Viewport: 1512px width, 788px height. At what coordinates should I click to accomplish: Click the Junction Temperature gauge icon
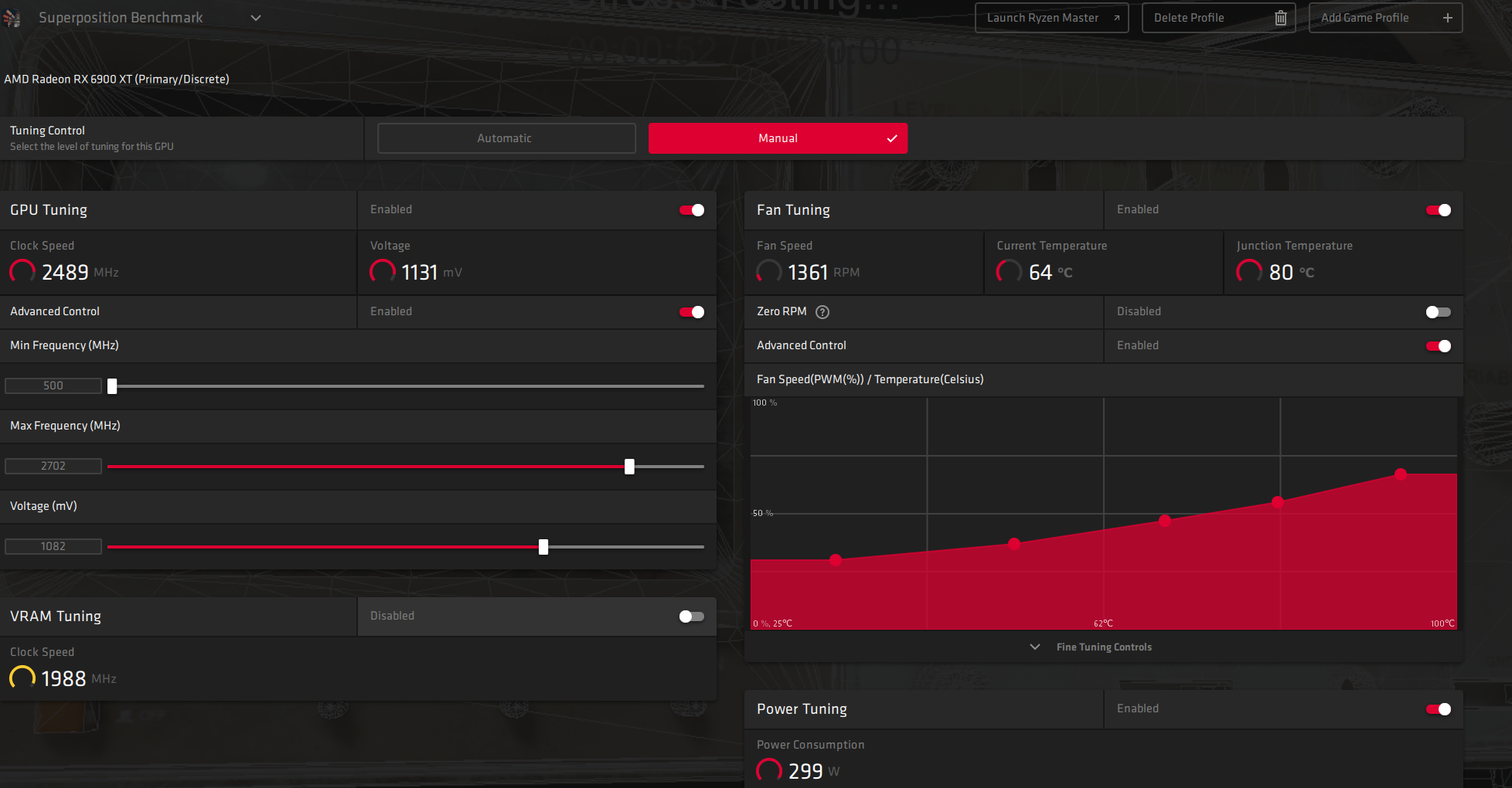(x=1249, y=272)
